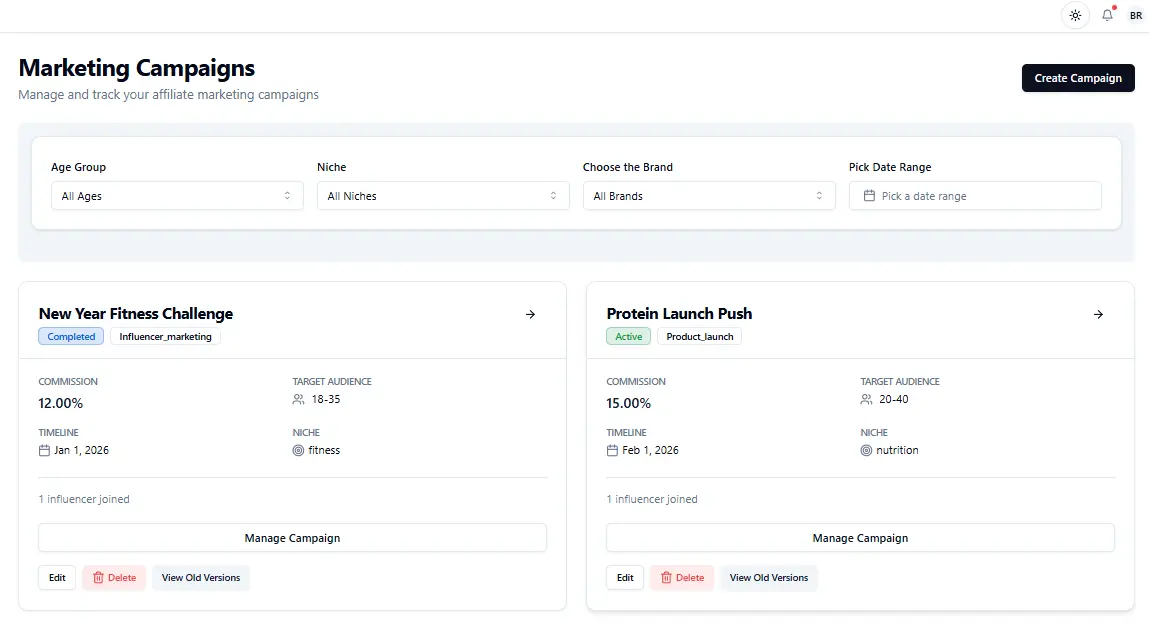Click the target icon beside fitness
This screenshot has height=625, width=1149.
tap(298, 451)
